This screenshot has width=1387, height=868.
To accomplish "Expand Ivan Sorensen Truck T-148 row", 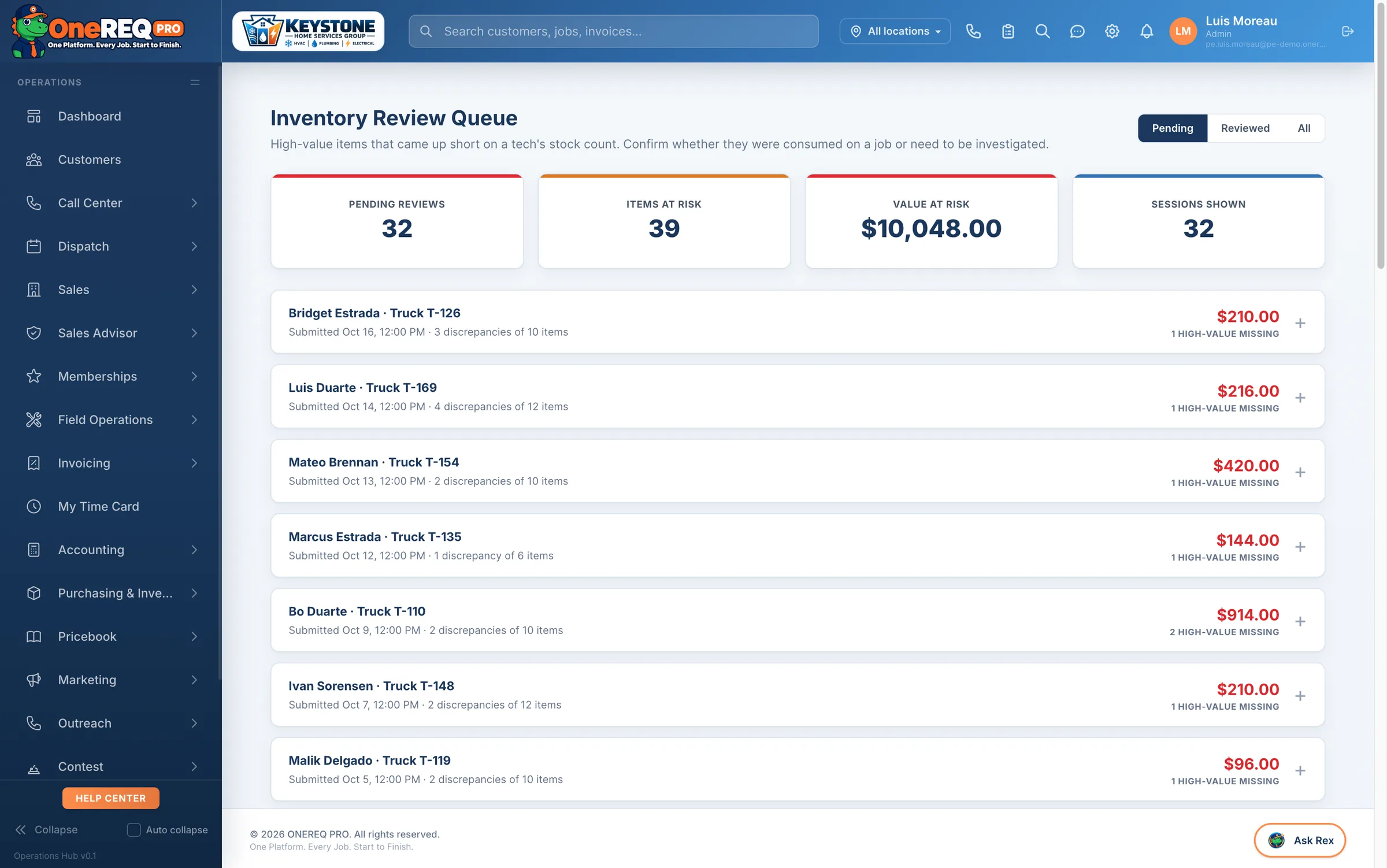I will pyautogui.click(x=1300, y=696).
